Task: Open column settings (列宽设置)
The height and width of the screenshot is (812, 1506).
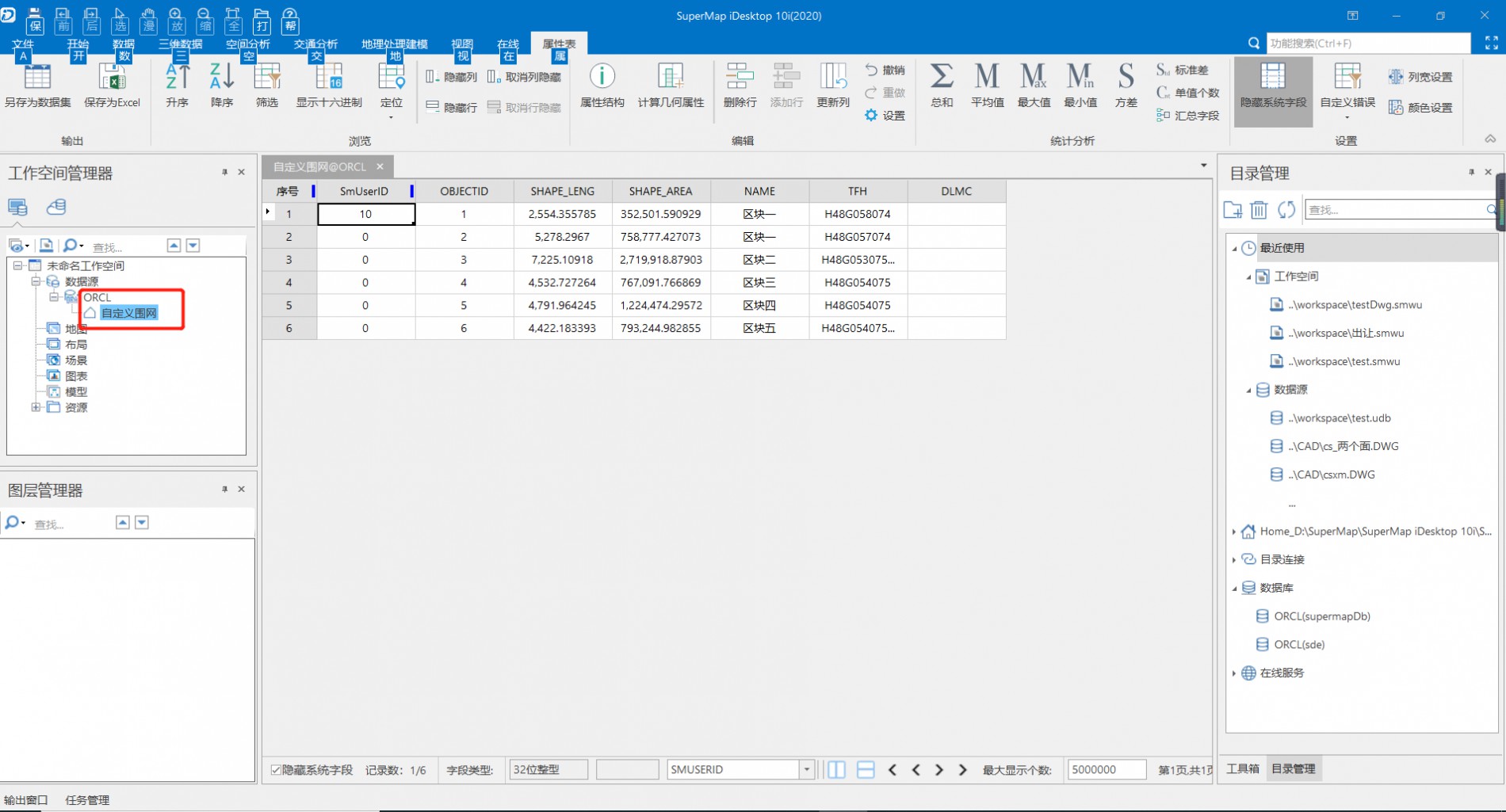Action: coord(1420,77)
